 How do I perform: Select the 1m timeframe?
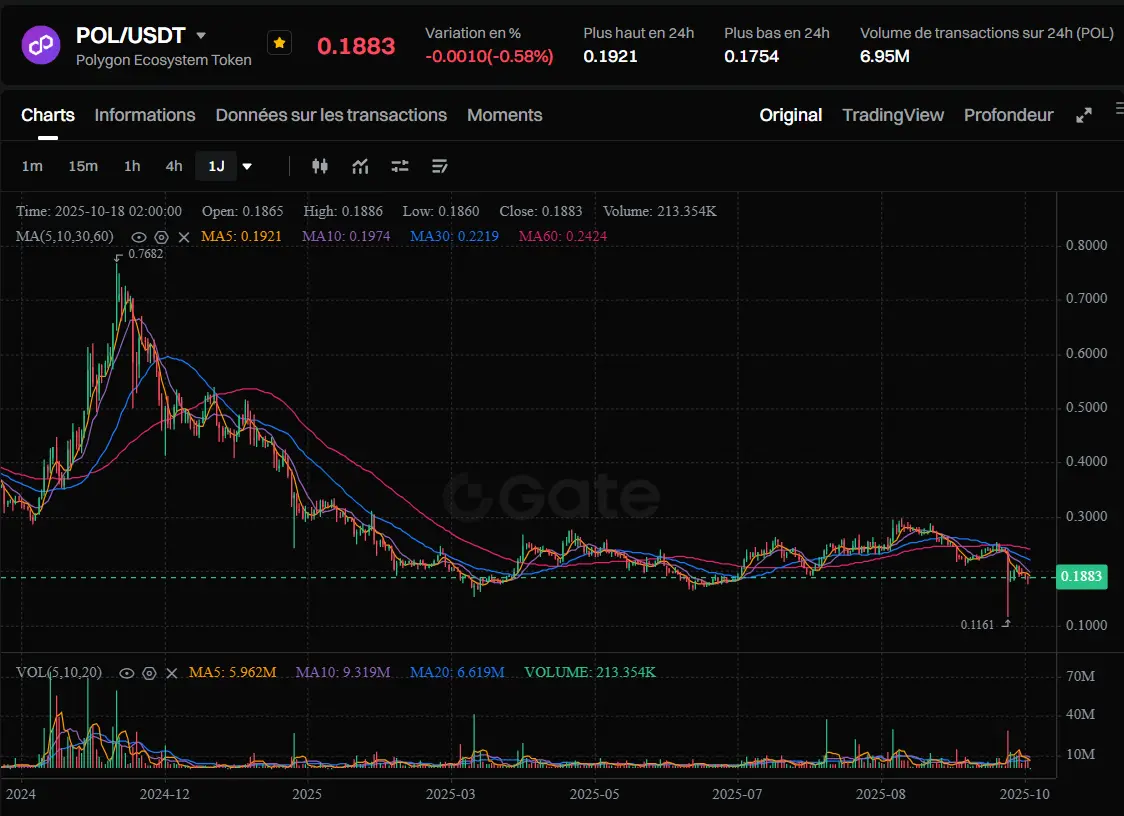point(32,166)
